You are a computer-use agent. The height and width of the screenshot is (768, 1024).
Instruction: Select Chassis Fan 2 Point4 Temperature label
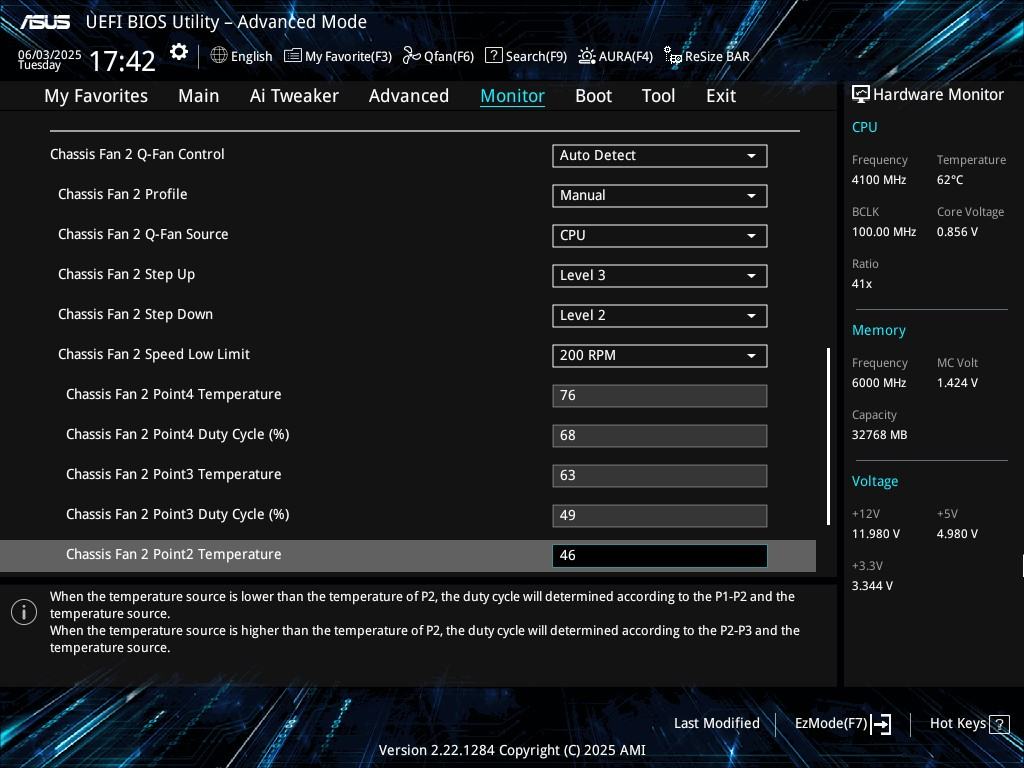[174, 394]
